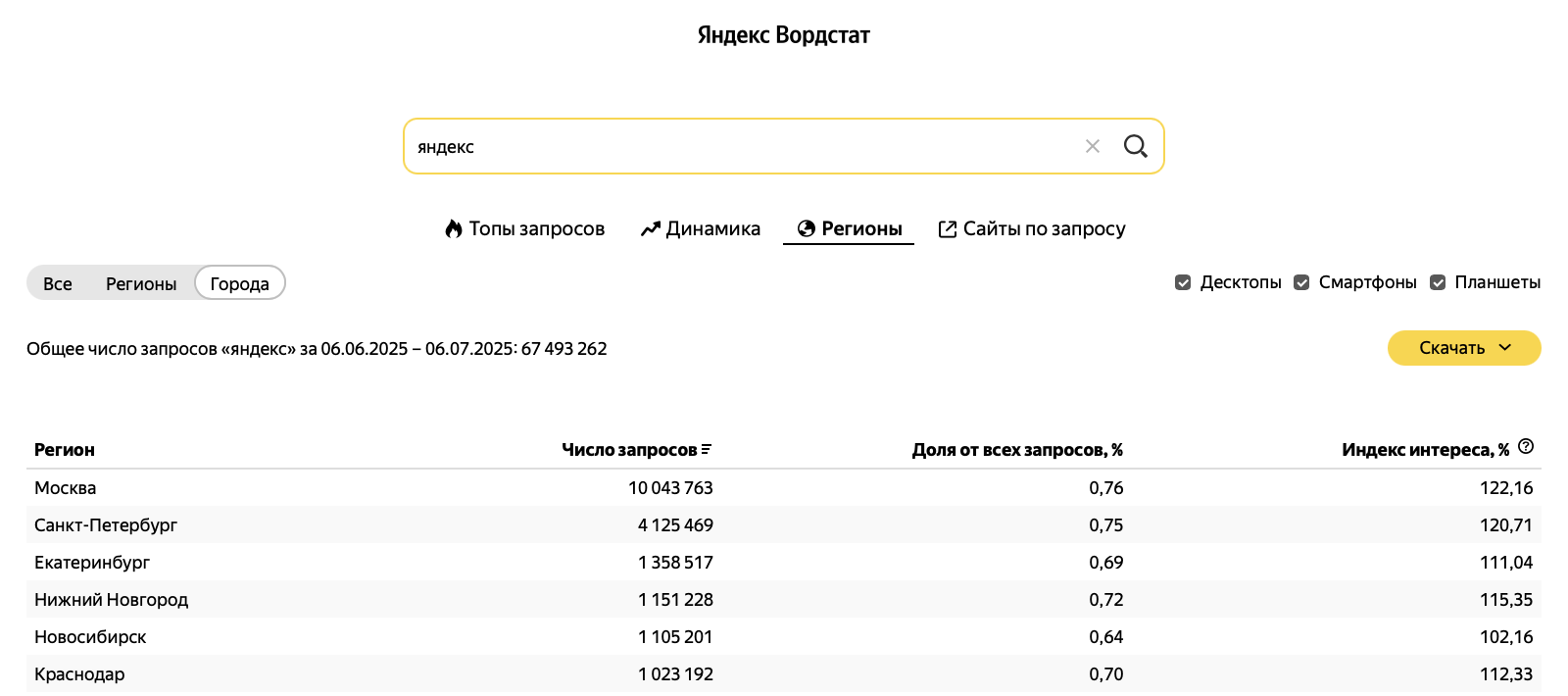Open the Сайты по запросу tab
The width and height of the screenshot is (1568, 696).
[x=1032, y=228]
